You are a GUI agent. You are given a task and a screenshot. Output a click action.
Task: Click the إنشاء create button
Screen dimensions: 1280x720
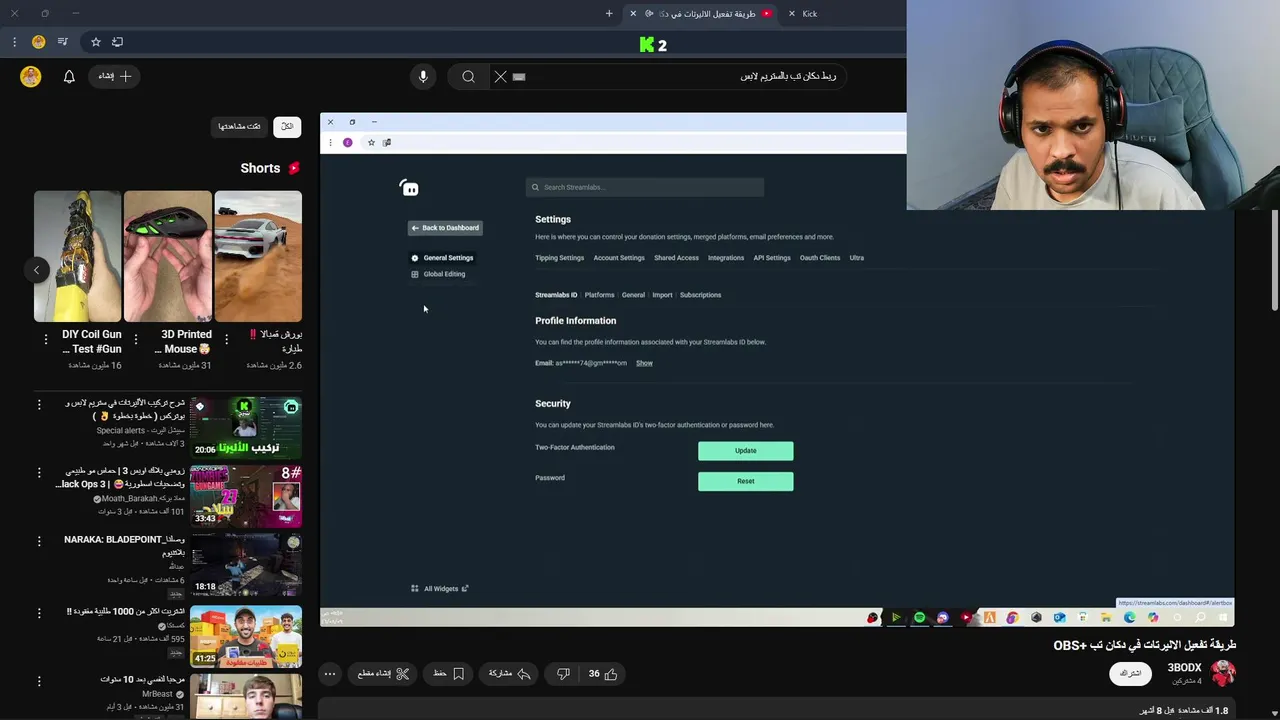[115, 76]
